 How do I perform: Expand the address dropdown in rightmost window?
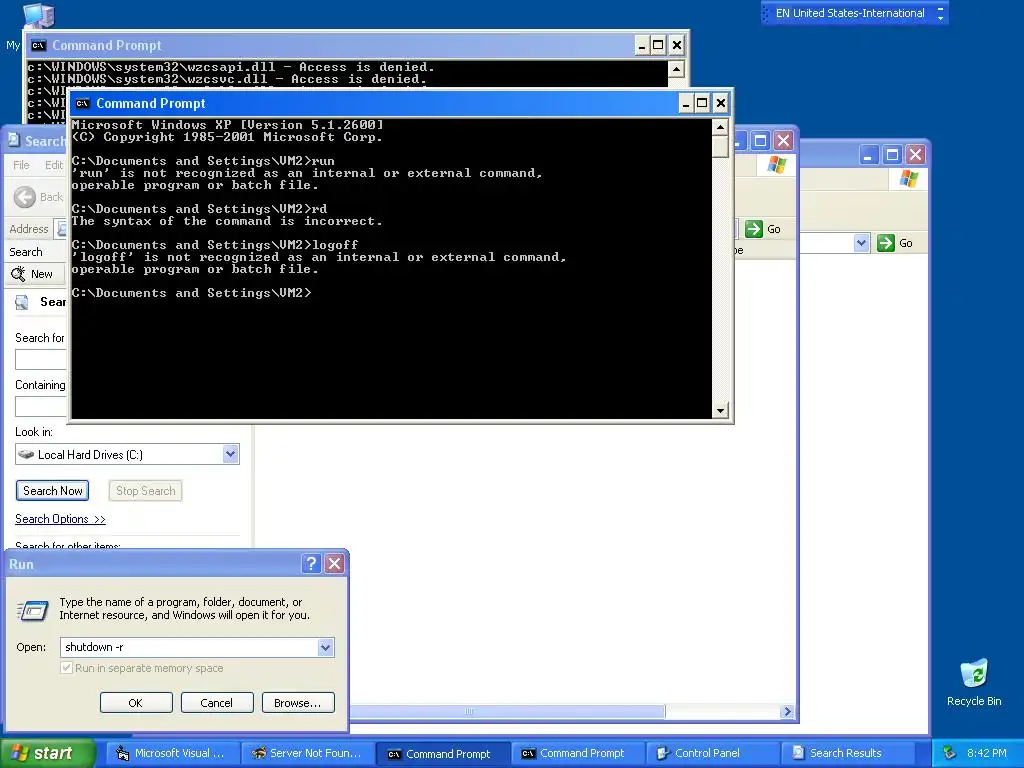pyautogui.click(x=861, y=243)
